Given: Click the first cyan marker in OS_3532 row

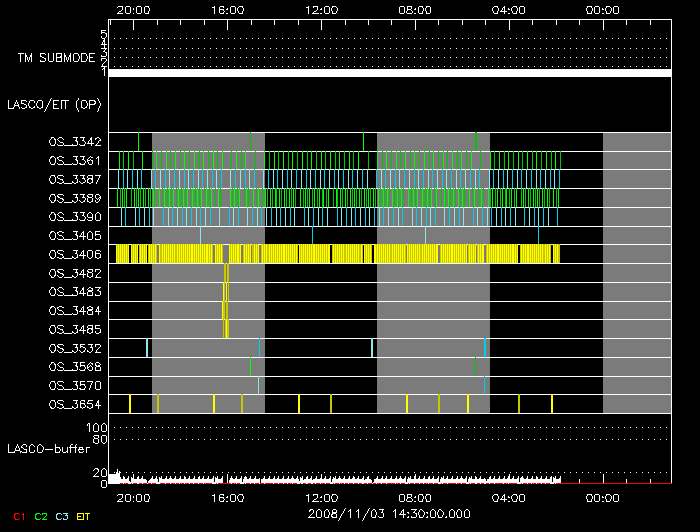Looking at the screenshot, I should [147, 348].
